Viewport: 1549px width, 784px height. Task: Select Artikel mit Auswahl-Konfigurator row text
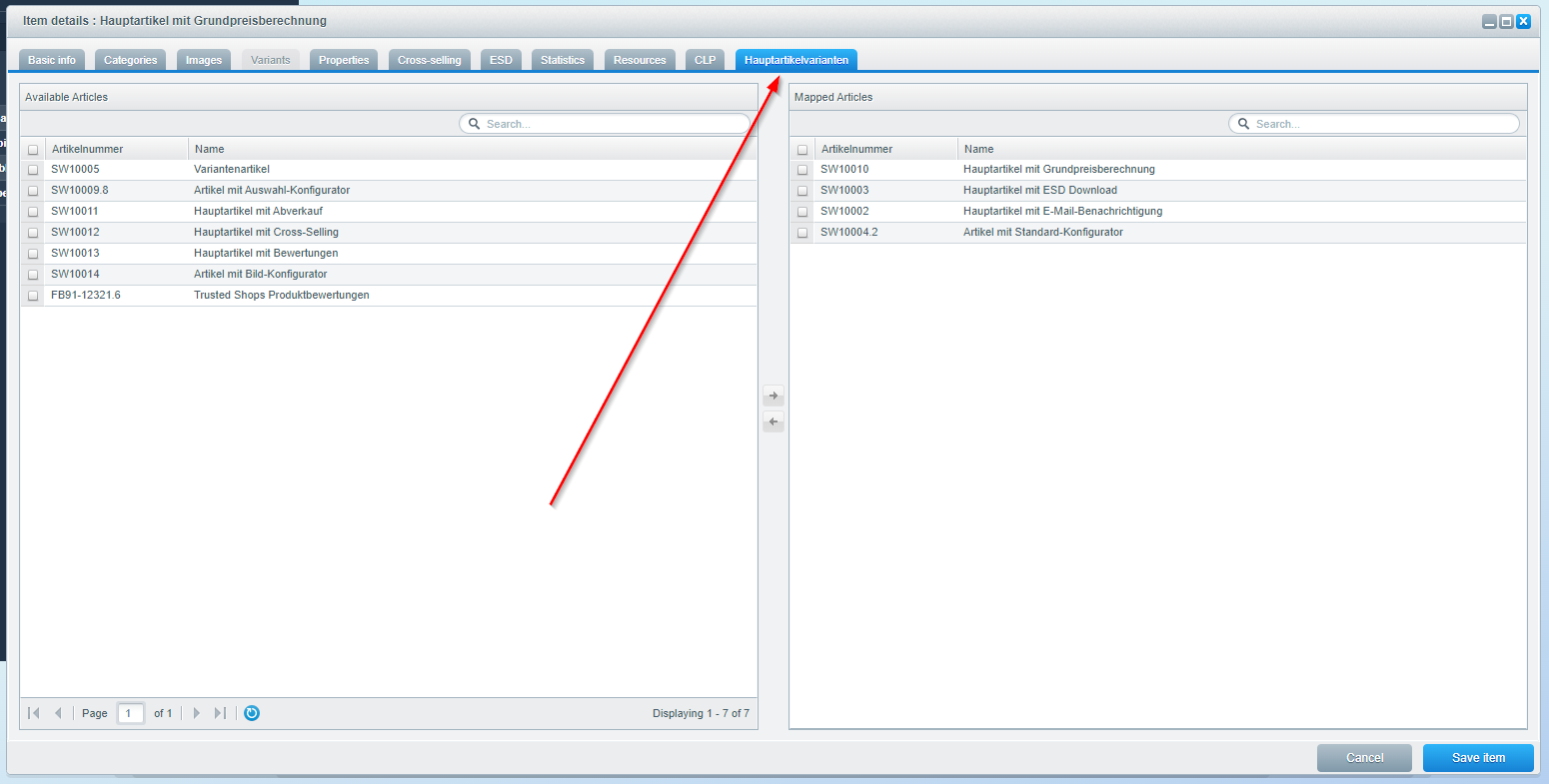(272, 191)
